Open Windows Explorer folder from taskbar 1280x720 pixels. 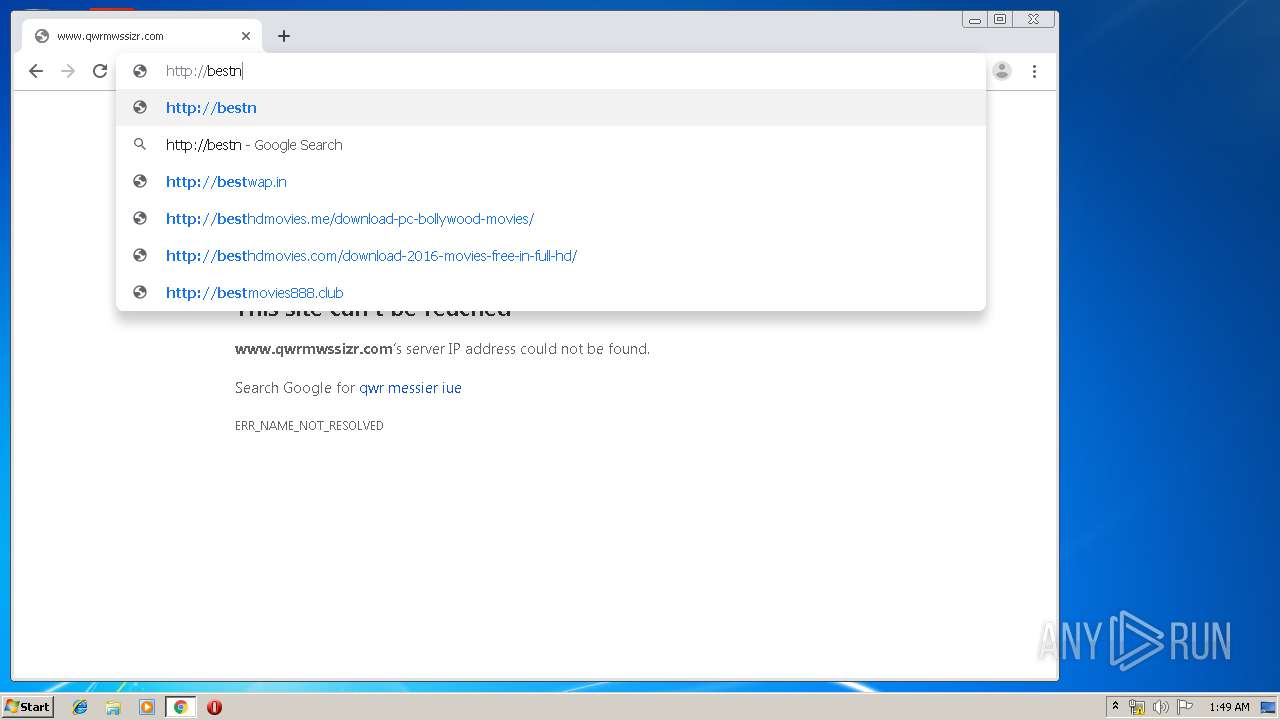(x=113, y=707)
